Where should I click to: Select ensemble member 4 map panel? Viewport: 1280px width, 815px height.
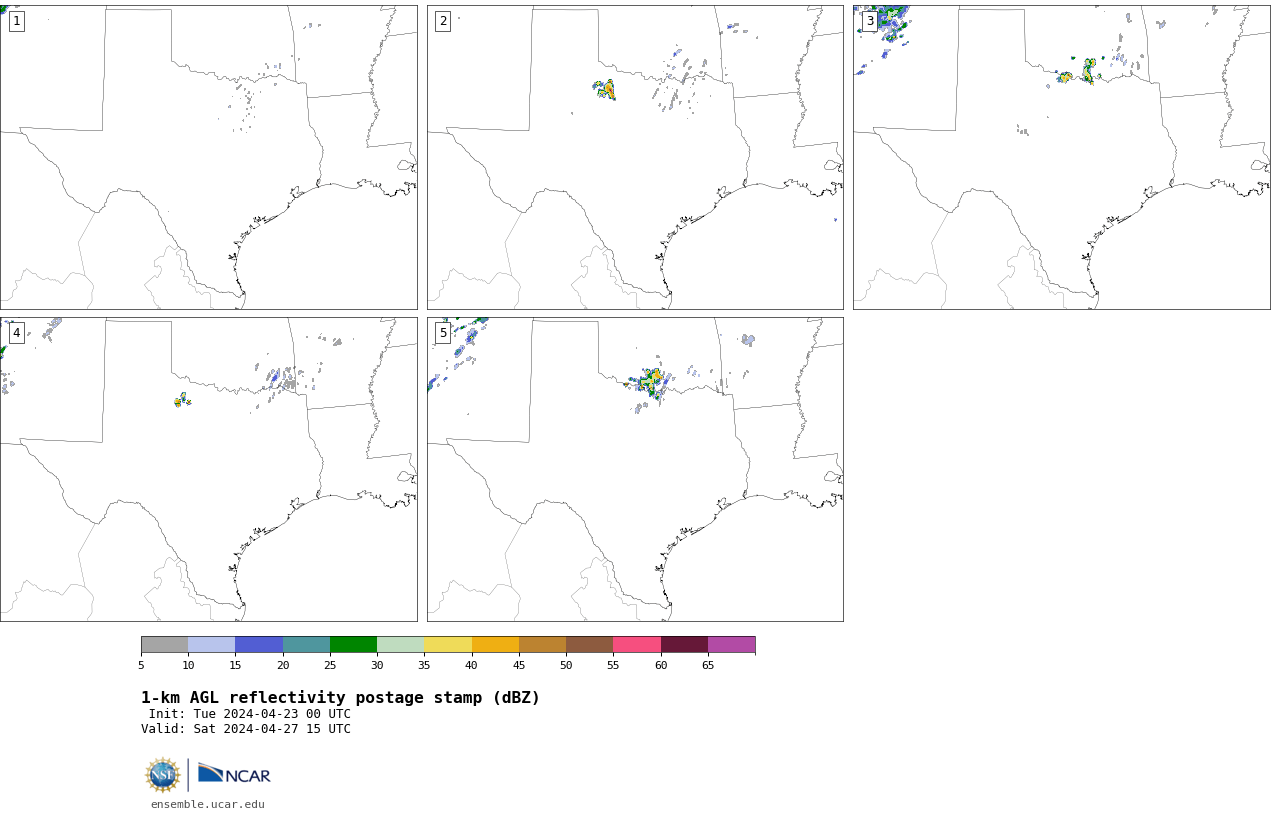(x=208, y=469)
